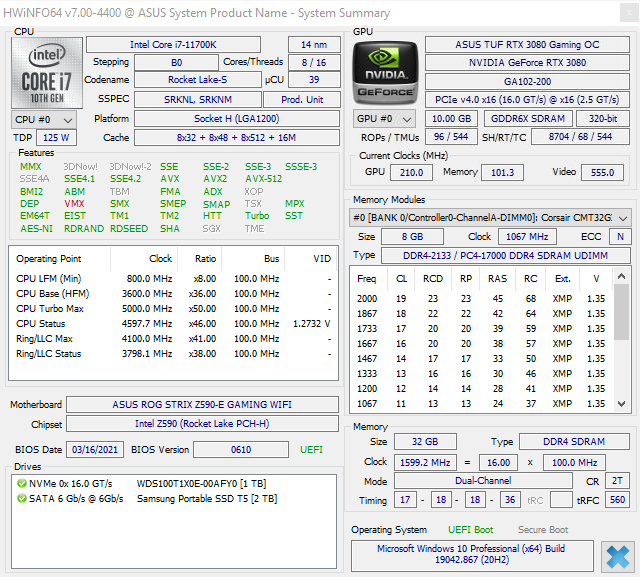This screenshot has height=577, width=640.
Task: Click the ASUS ROG STRIX Z590-E motherboard field
Action: [x=202, y=404]
